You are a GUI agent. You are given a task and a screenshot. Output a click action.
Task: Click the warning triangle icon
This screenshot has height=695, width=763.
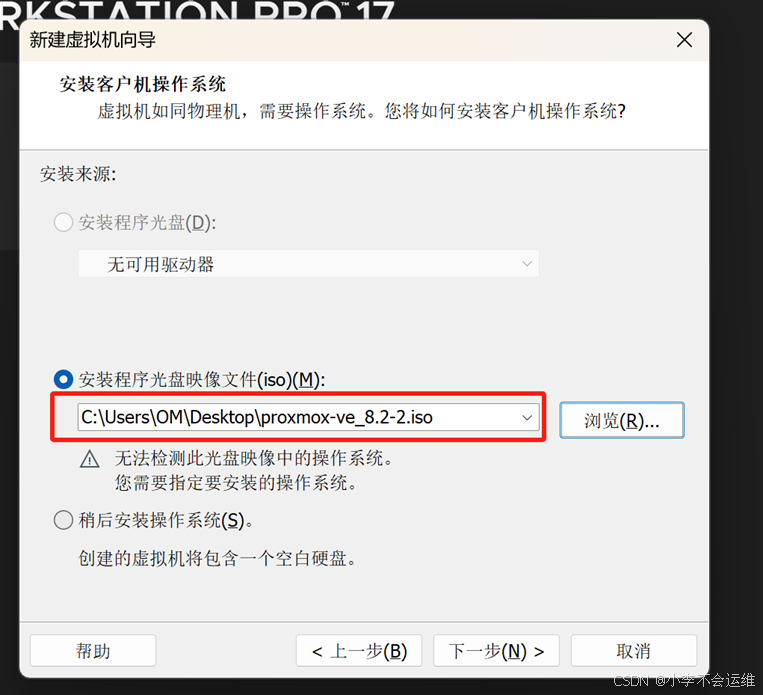[x=90, y=459]
